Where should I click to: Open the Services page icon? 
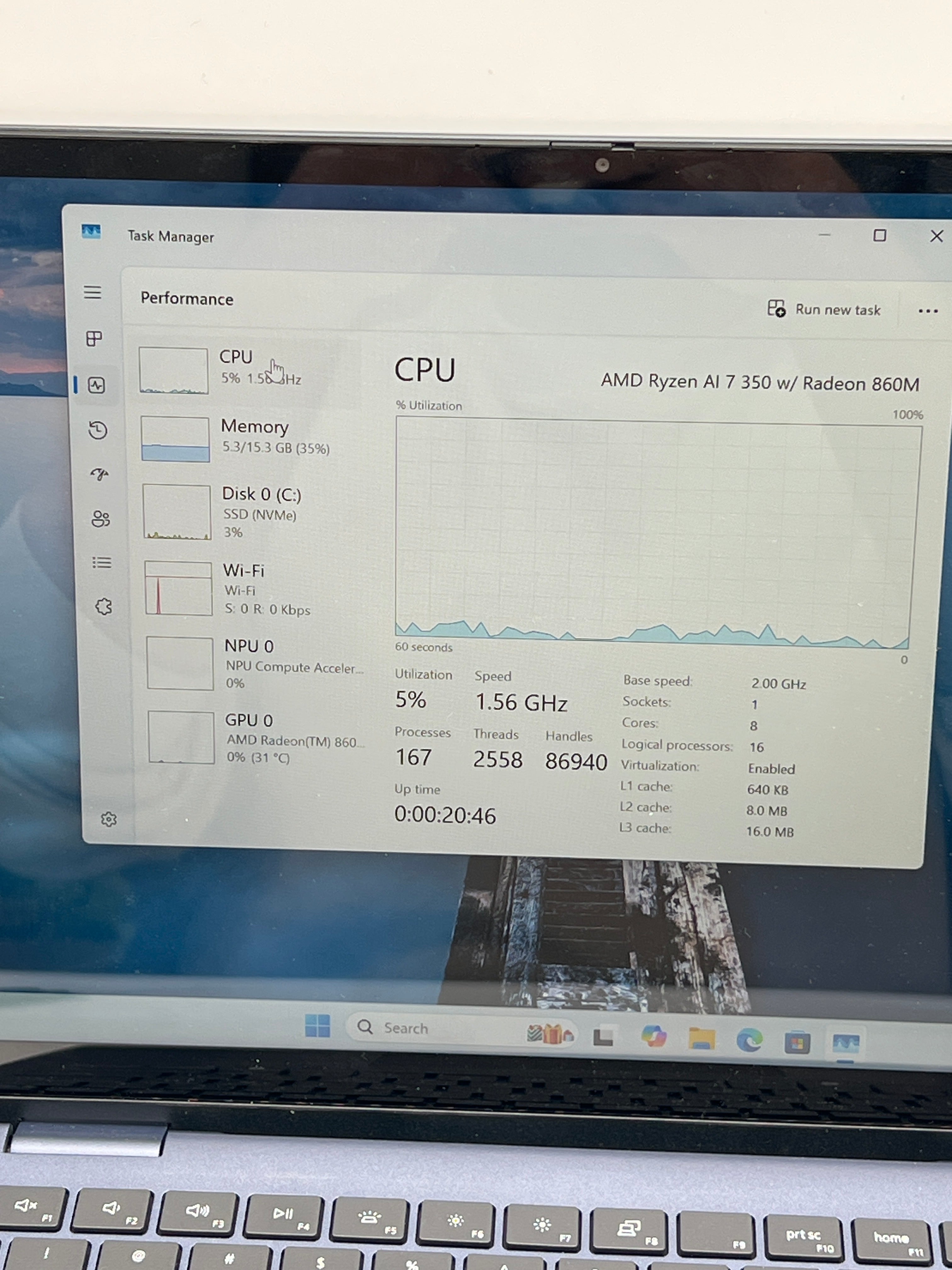click(x=103, y=606)
